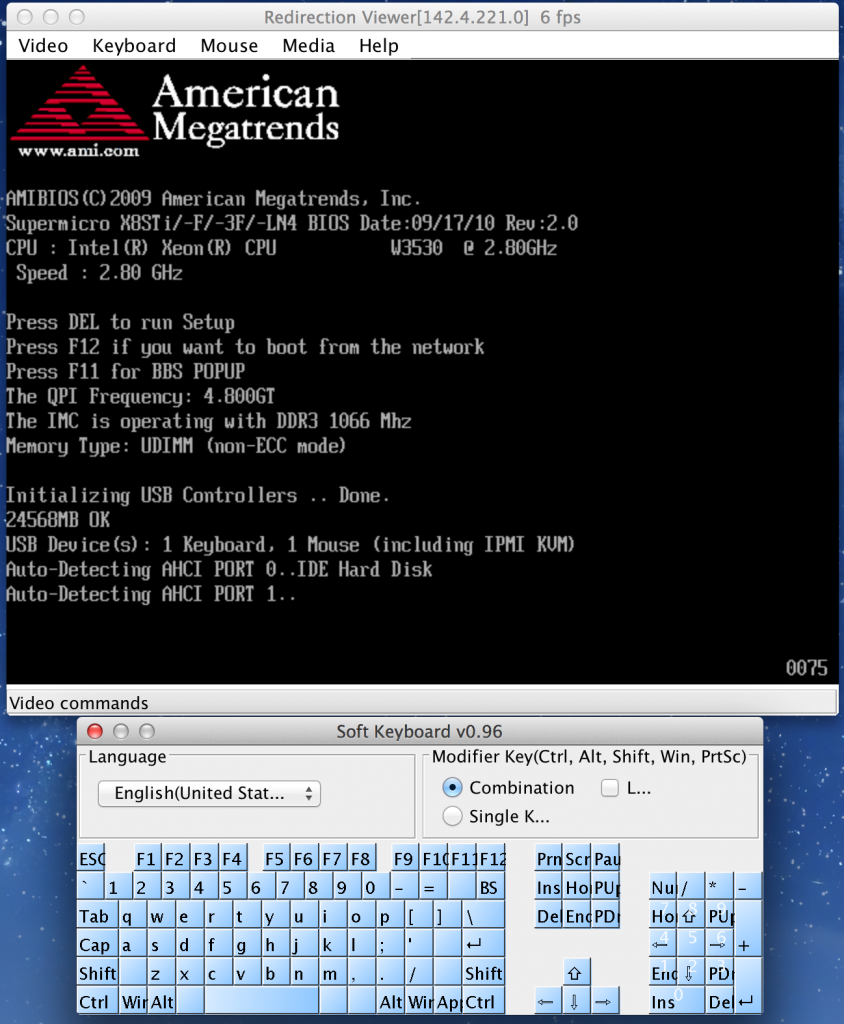Click the left Shift soft key

point(98,973)
